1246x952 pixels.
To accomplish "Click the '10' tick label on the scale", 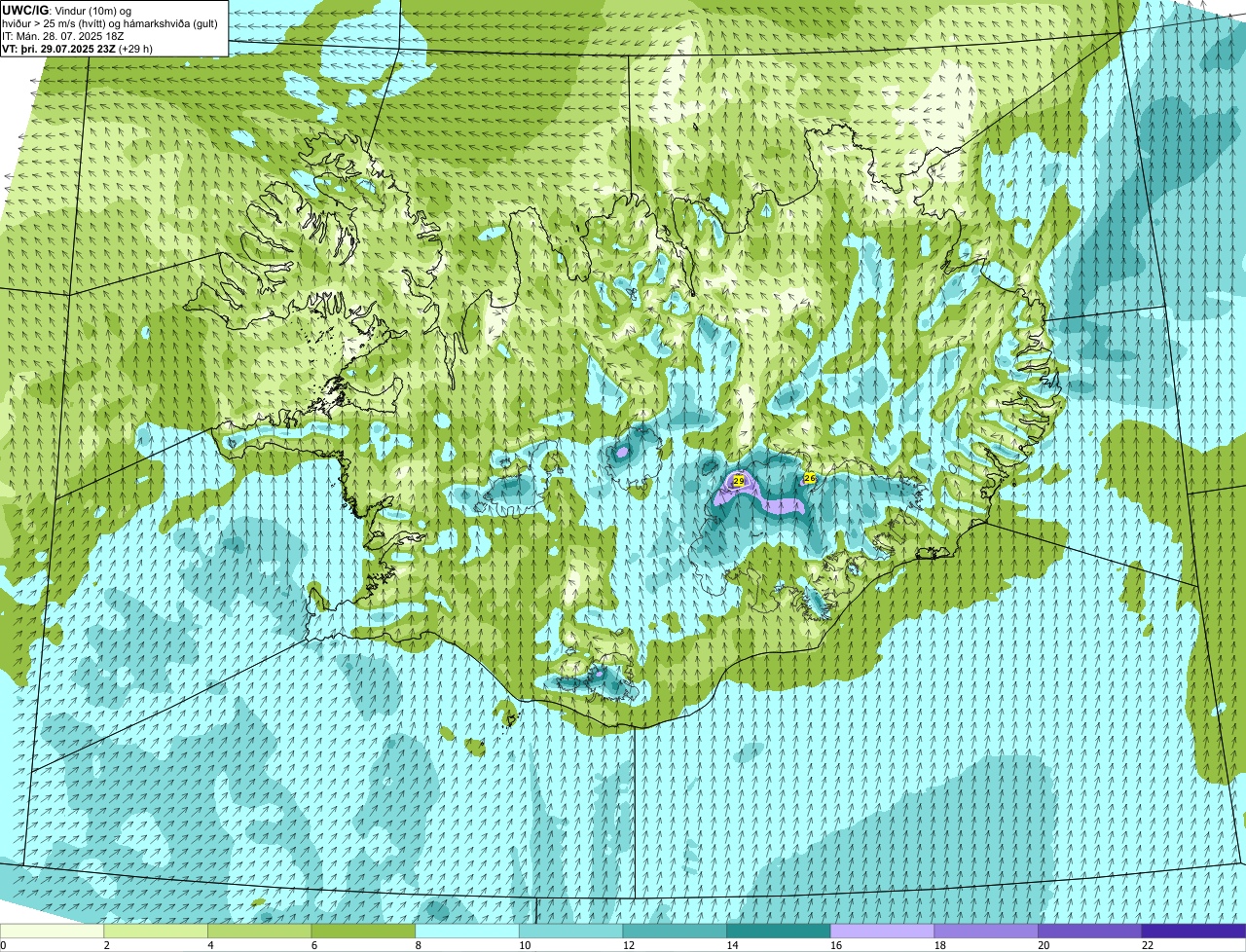I will click(x=525, y=945).
